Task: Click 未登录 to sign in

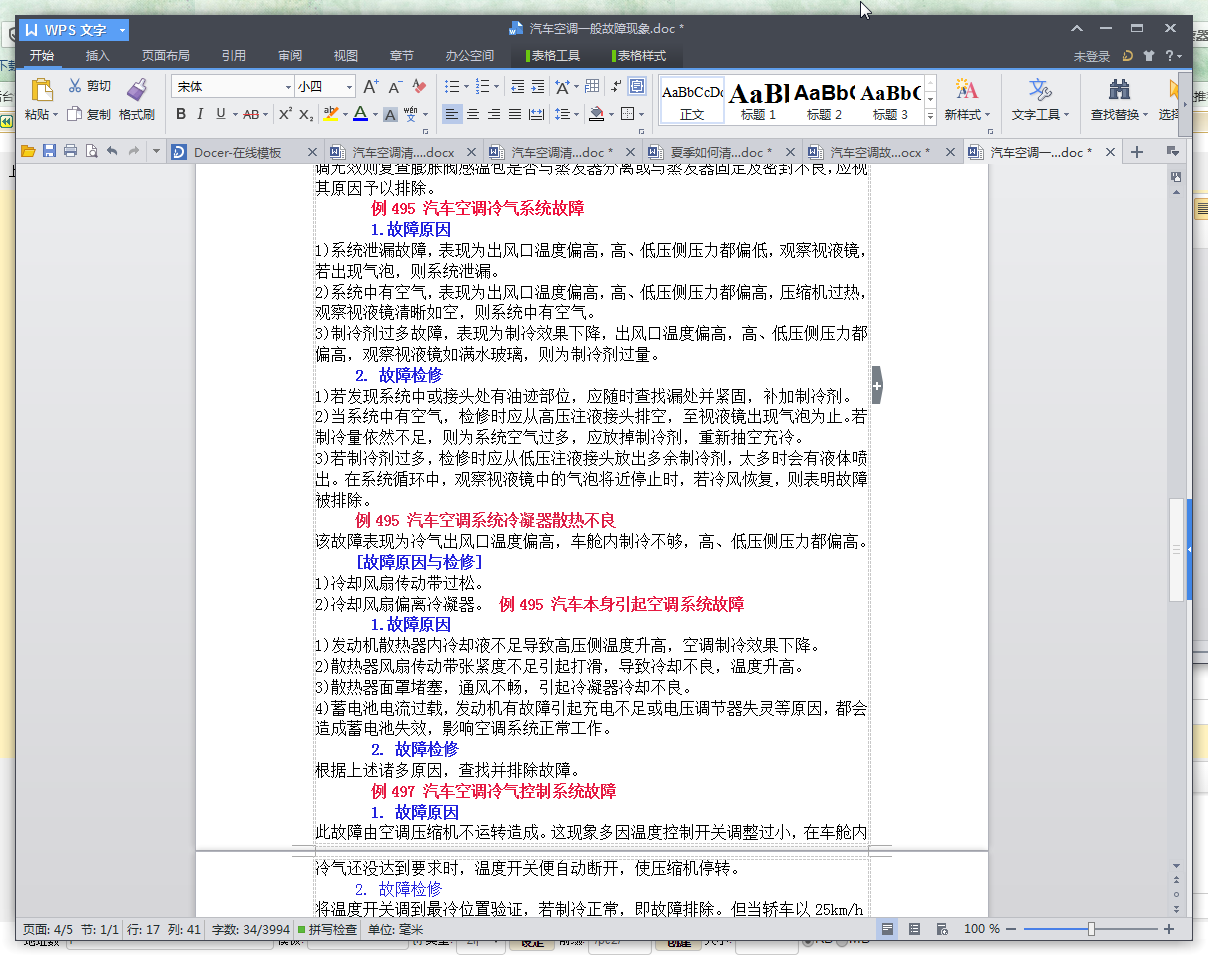Action: [1092, 57]
